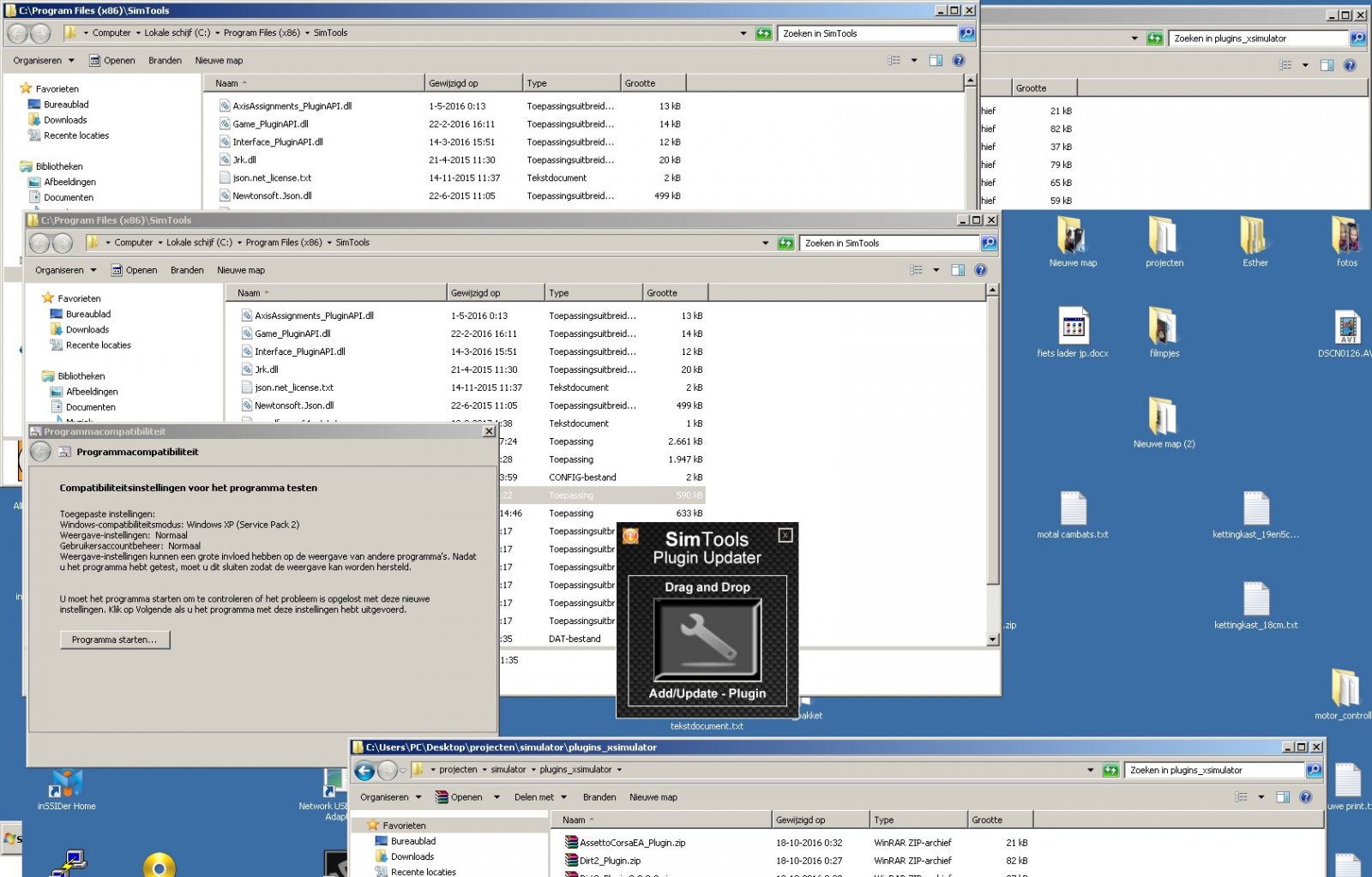
Task: Open view options dropdown in top SimTools window
Action: 914,61
